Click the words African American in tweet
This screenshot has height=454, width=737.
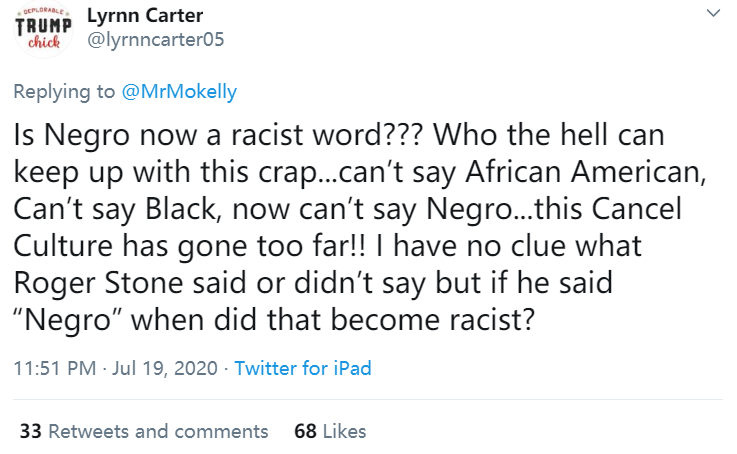pos(586,172)
